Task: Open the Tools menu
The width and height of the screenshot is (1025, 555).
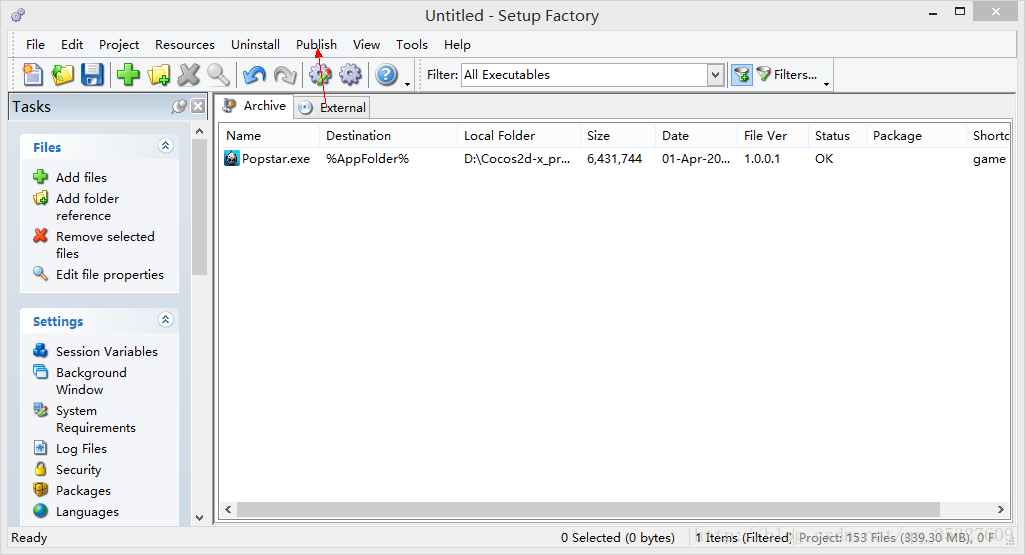Action: pyautogui.click(x=412, y=44)
